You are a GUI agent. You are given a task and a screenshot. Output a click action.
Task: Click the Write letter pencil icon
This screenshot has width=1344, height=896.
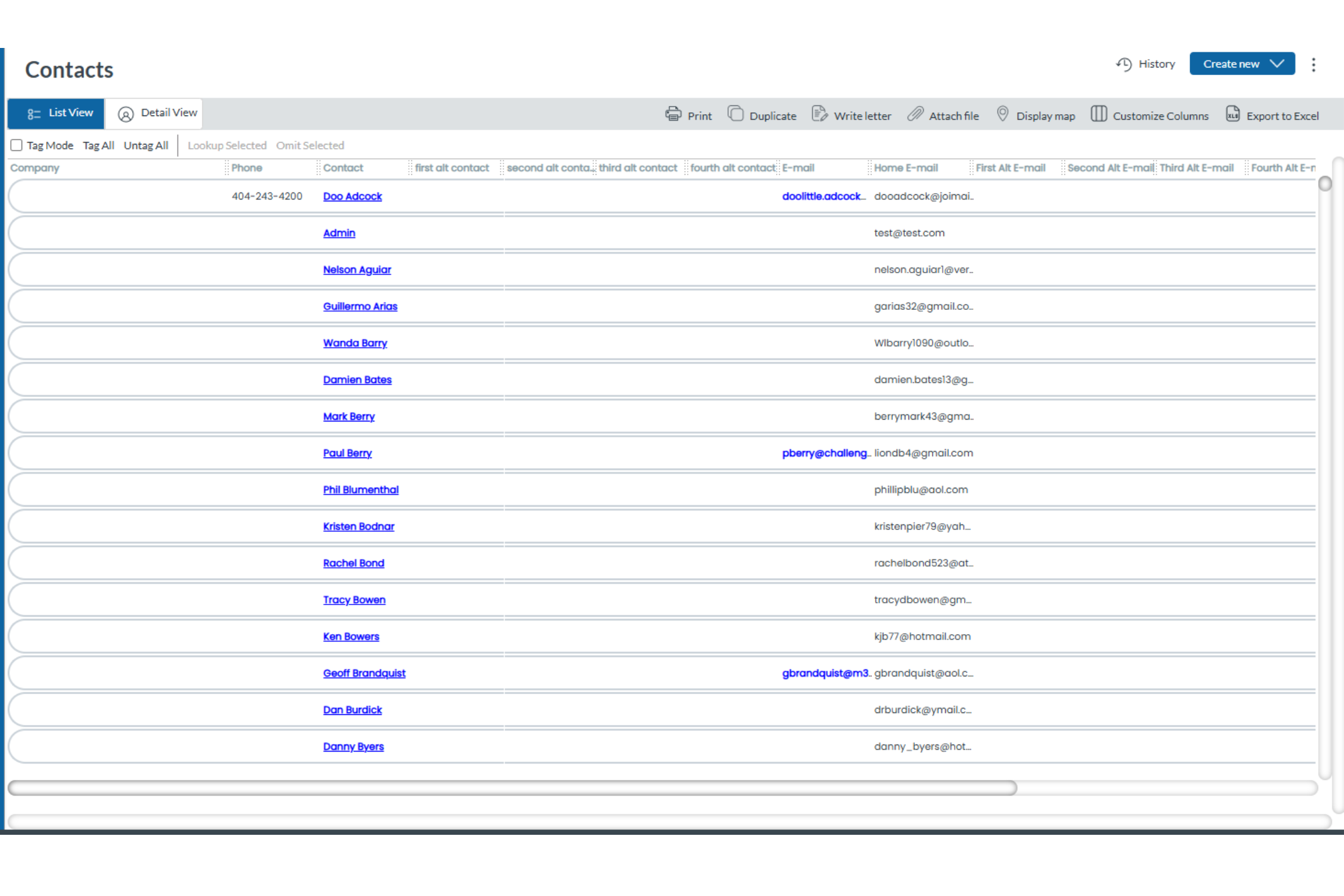820,114
